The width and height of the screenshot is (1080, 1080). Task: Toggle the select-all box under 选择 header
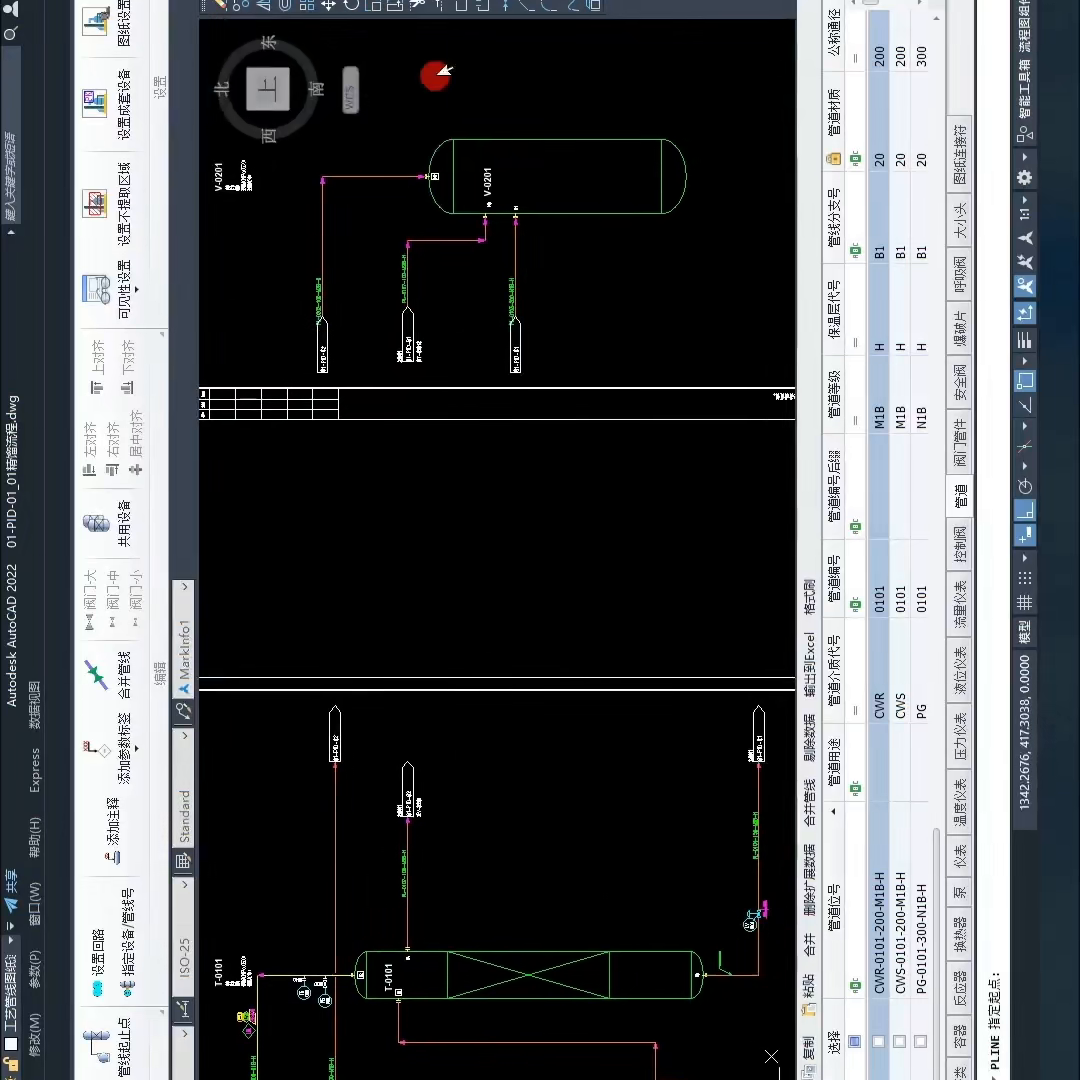[x=855, y=1041]
